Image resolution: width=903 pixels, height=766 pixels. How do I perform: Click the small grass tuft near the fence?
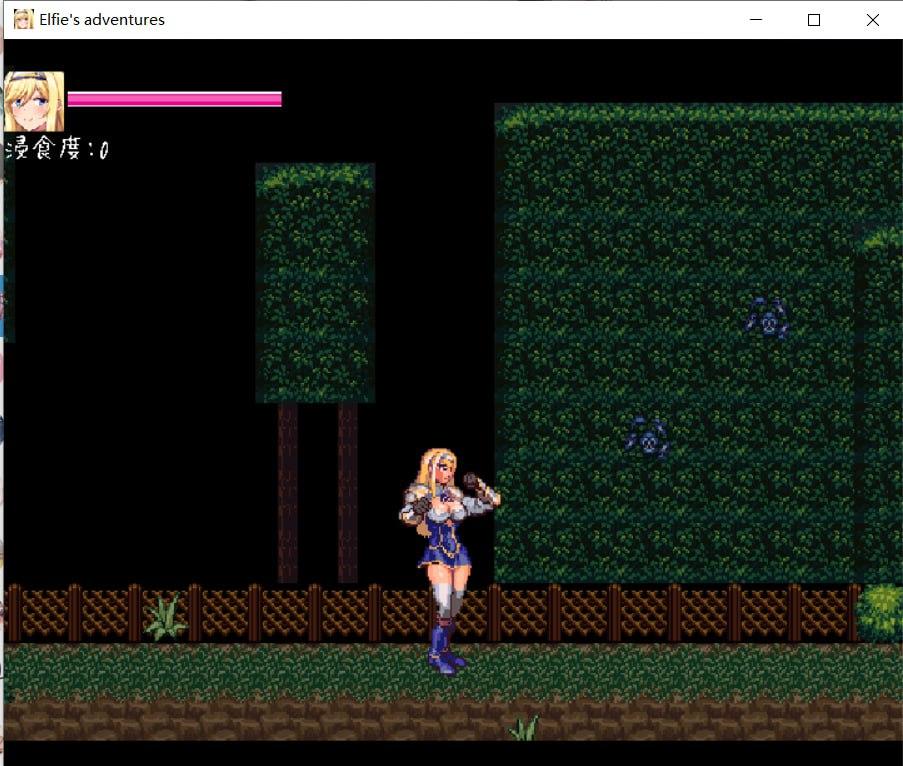click(x=165, y=618)
